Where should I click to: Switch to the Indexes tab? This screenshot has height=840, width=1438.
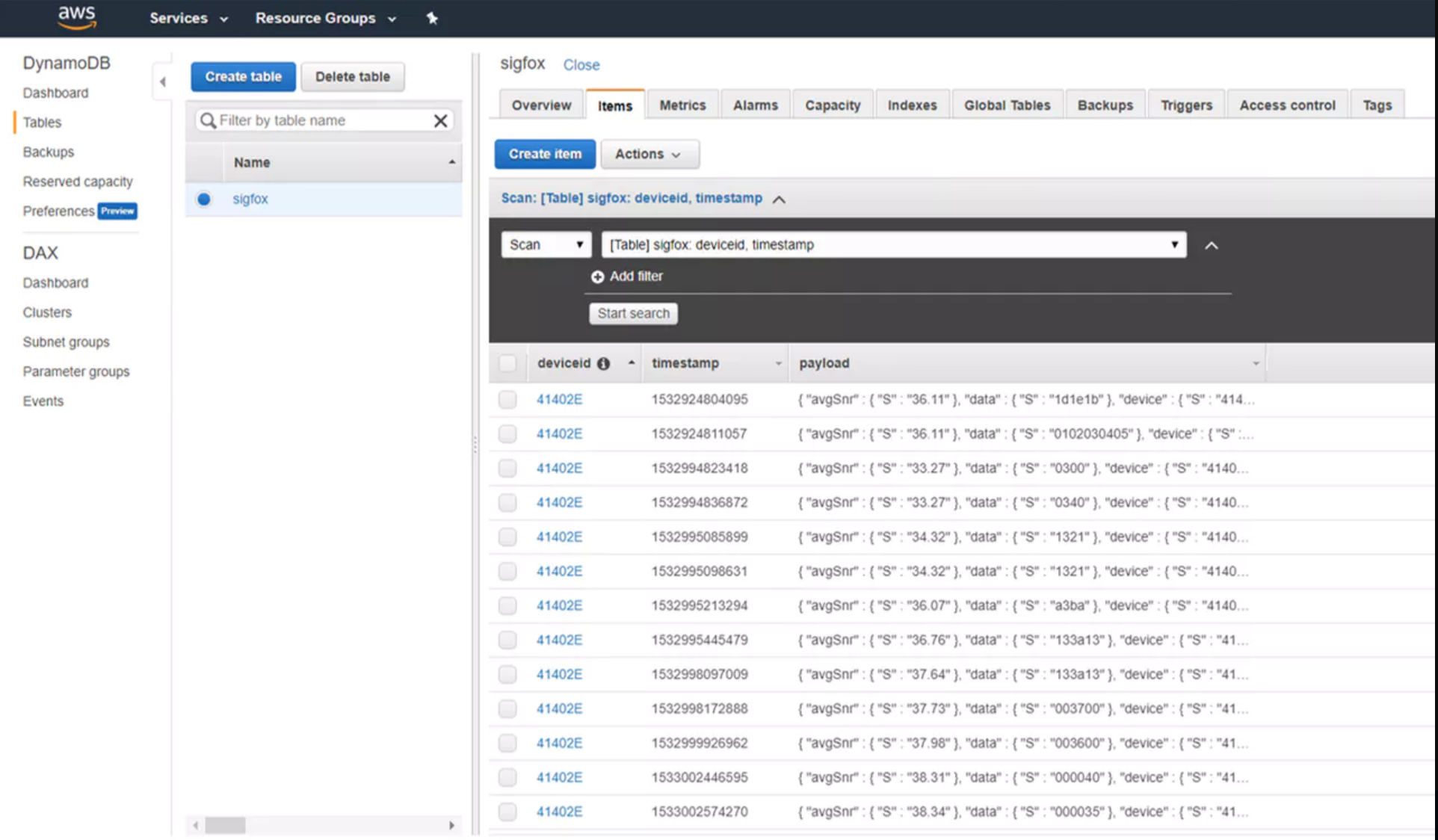(x=912, y=105)
